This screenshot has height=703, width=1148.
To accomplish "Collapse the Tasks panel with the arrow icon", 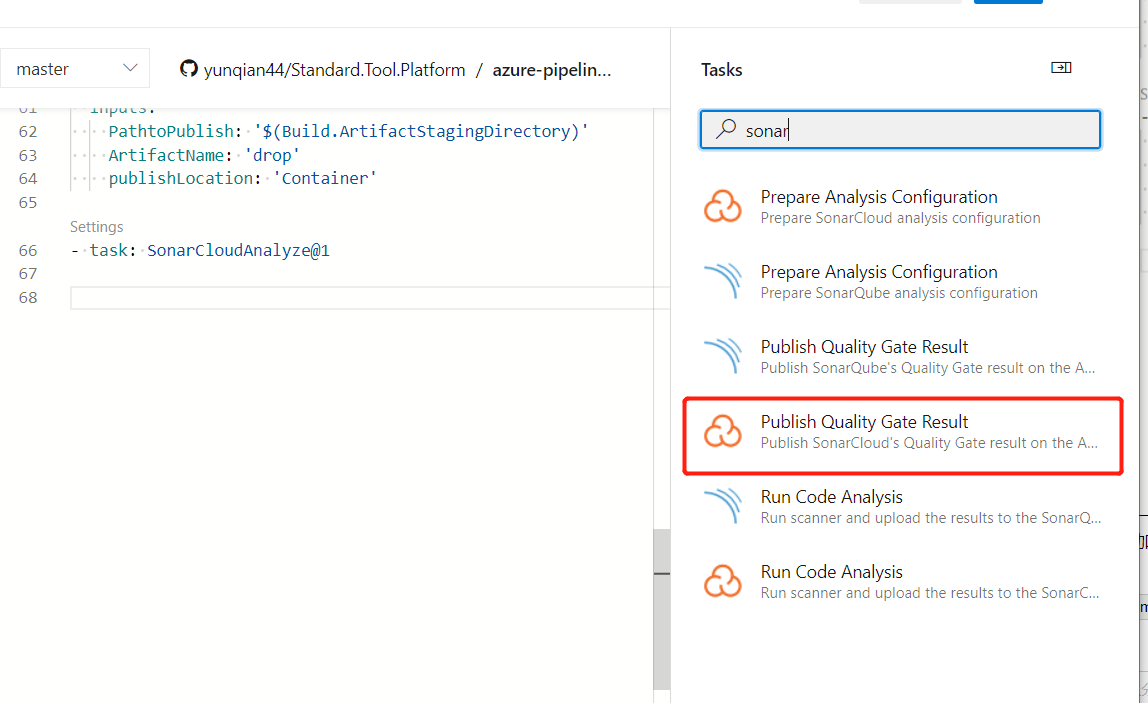I will click(x=1061, y=67).
